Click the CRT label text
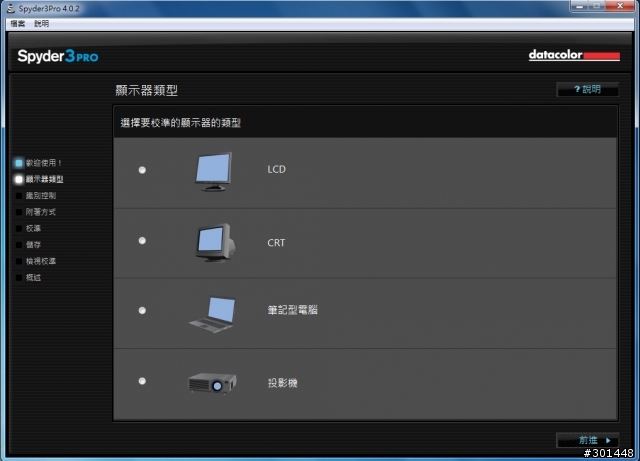Viewport: 640px width, 461px height. click(x=276, y=243)
